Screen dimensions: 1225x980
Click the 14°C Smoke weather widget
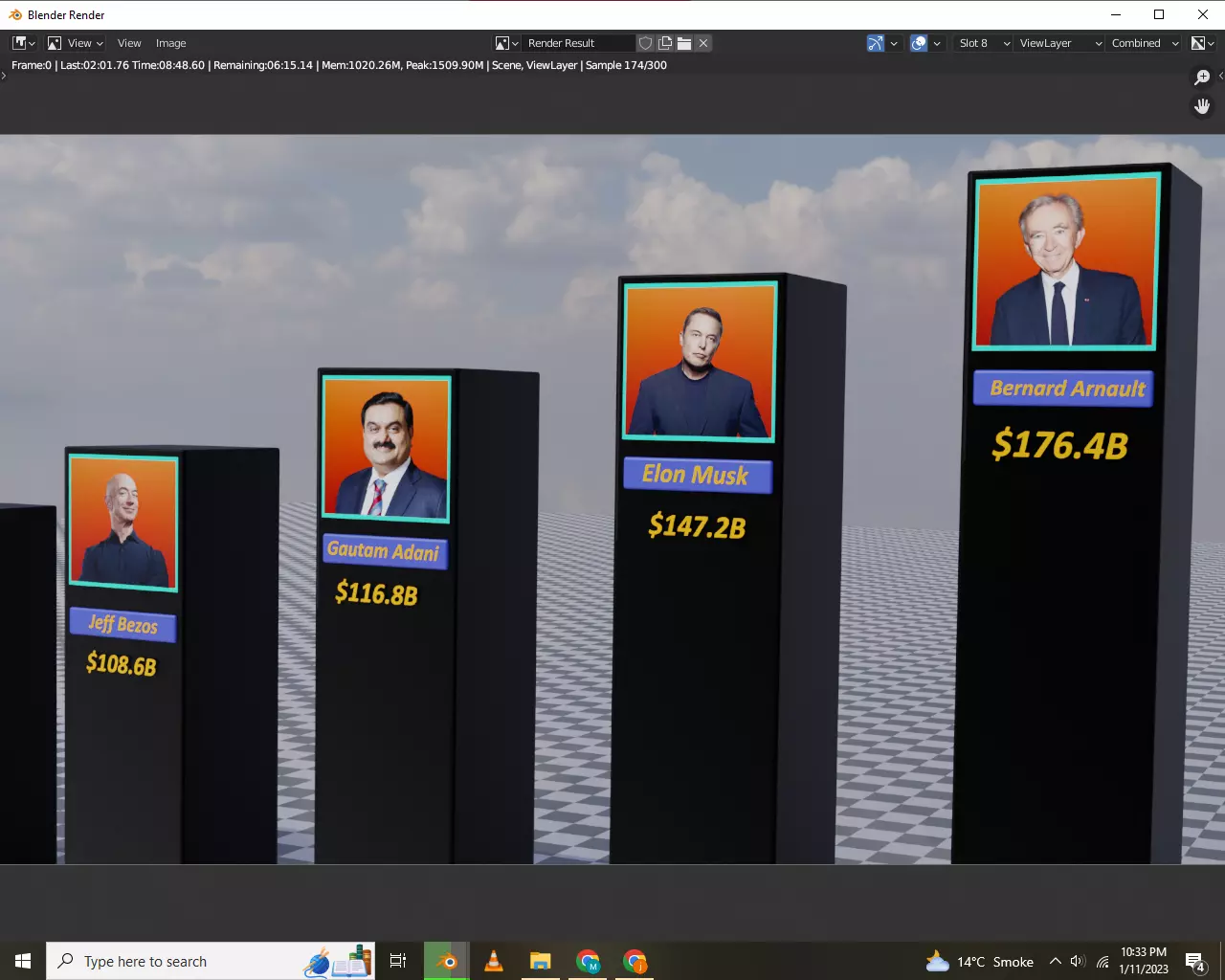click(980, 961)
